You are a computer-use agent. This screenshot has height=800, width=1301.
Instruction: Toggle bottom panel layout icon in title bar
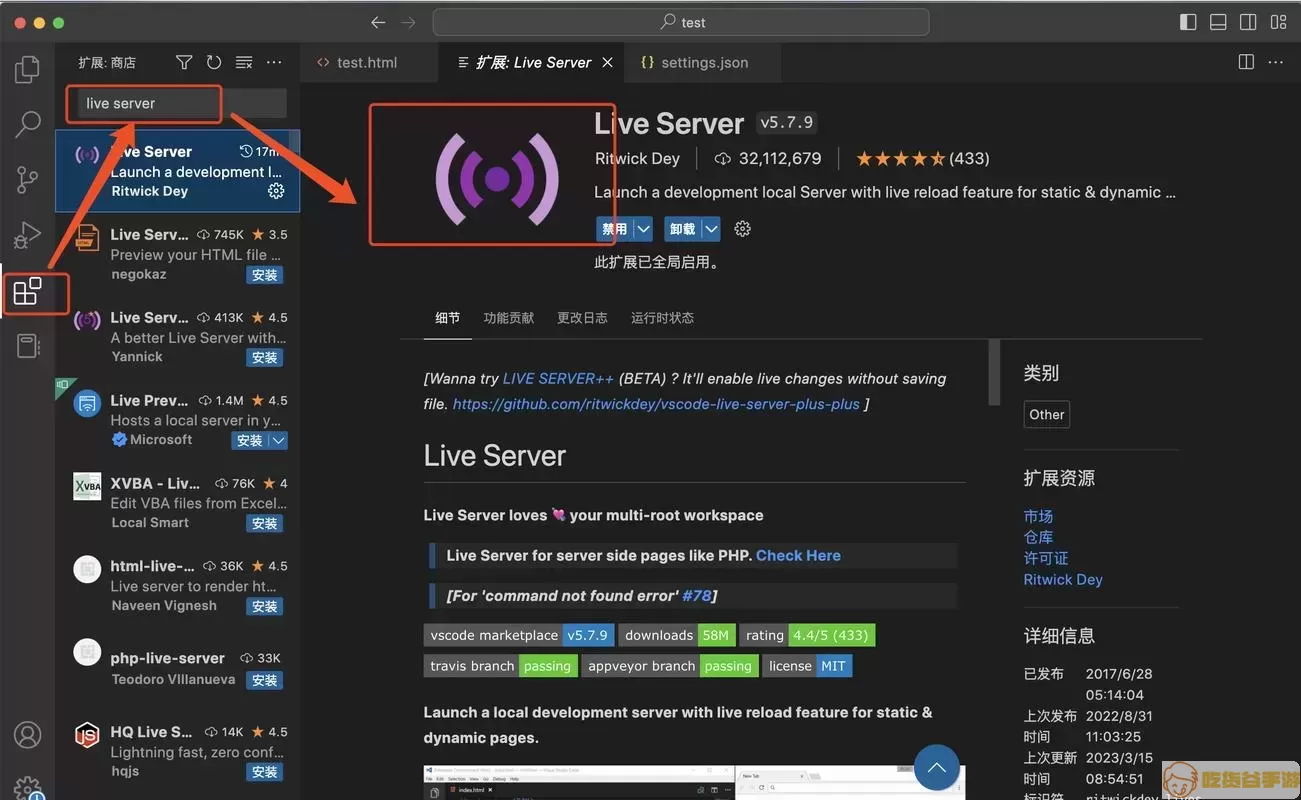1218,22
